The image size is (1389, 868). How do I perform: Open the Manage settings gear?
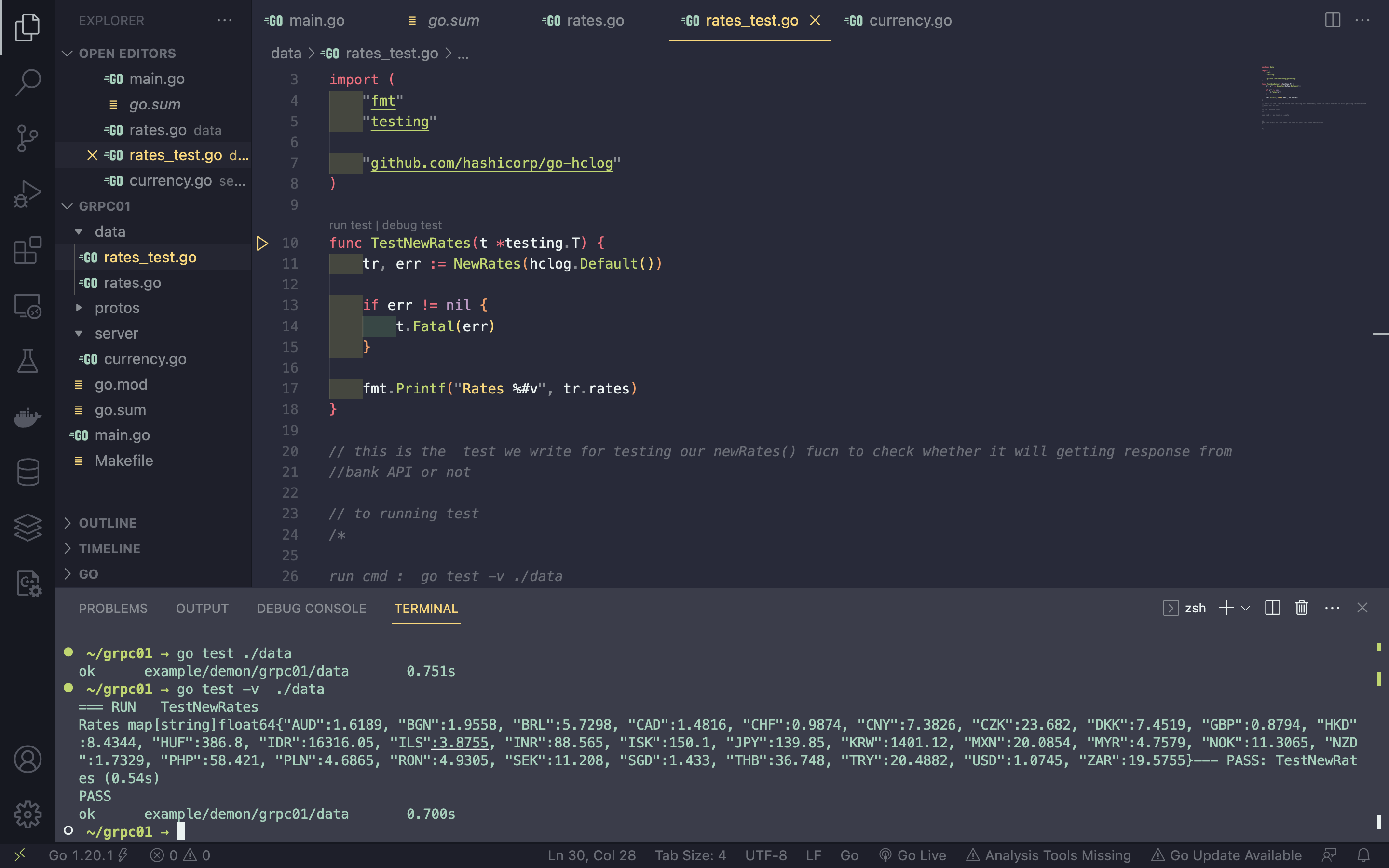(x=27, y=814)
